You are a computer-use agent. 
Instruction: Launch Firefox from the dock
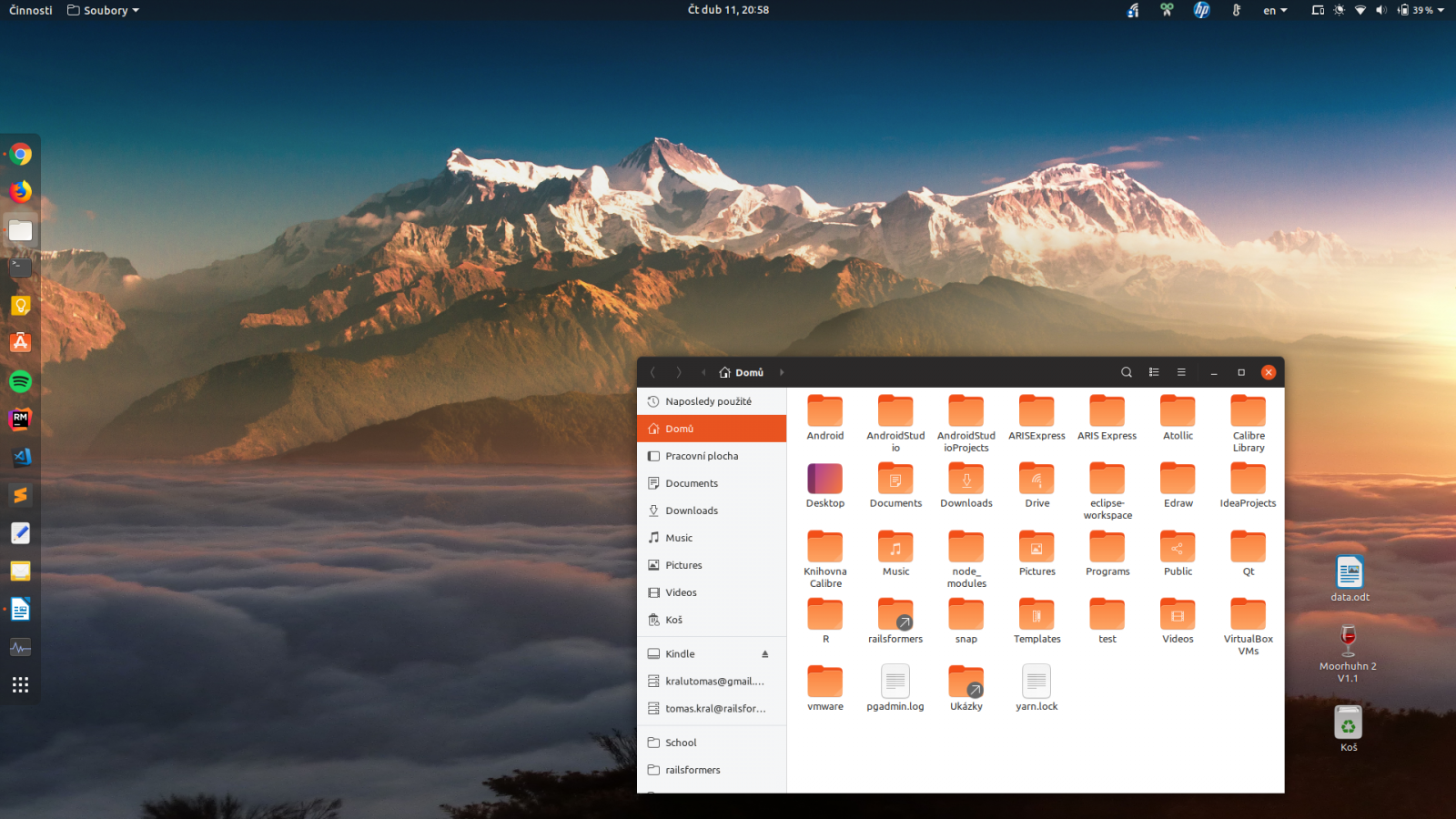pos(20,192)
